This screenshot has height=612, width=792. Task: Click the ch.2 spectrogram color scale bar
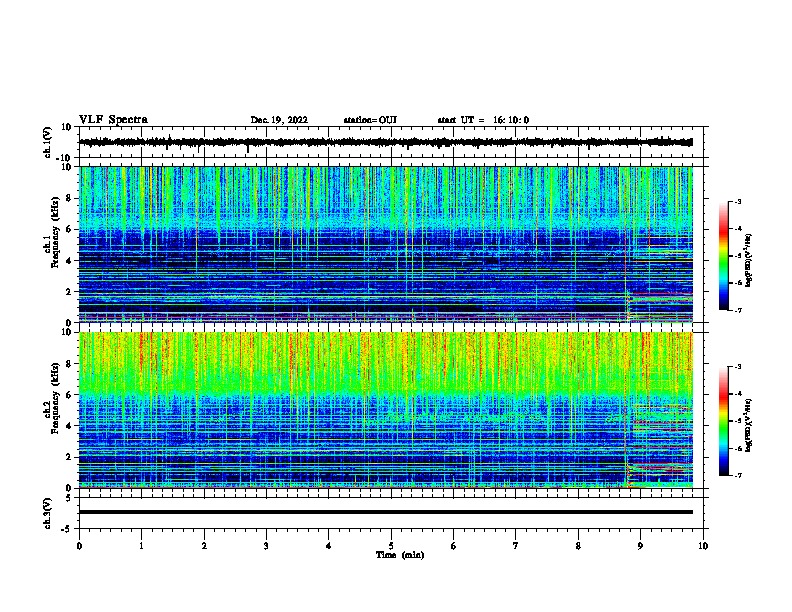click(x=723, y=421)
